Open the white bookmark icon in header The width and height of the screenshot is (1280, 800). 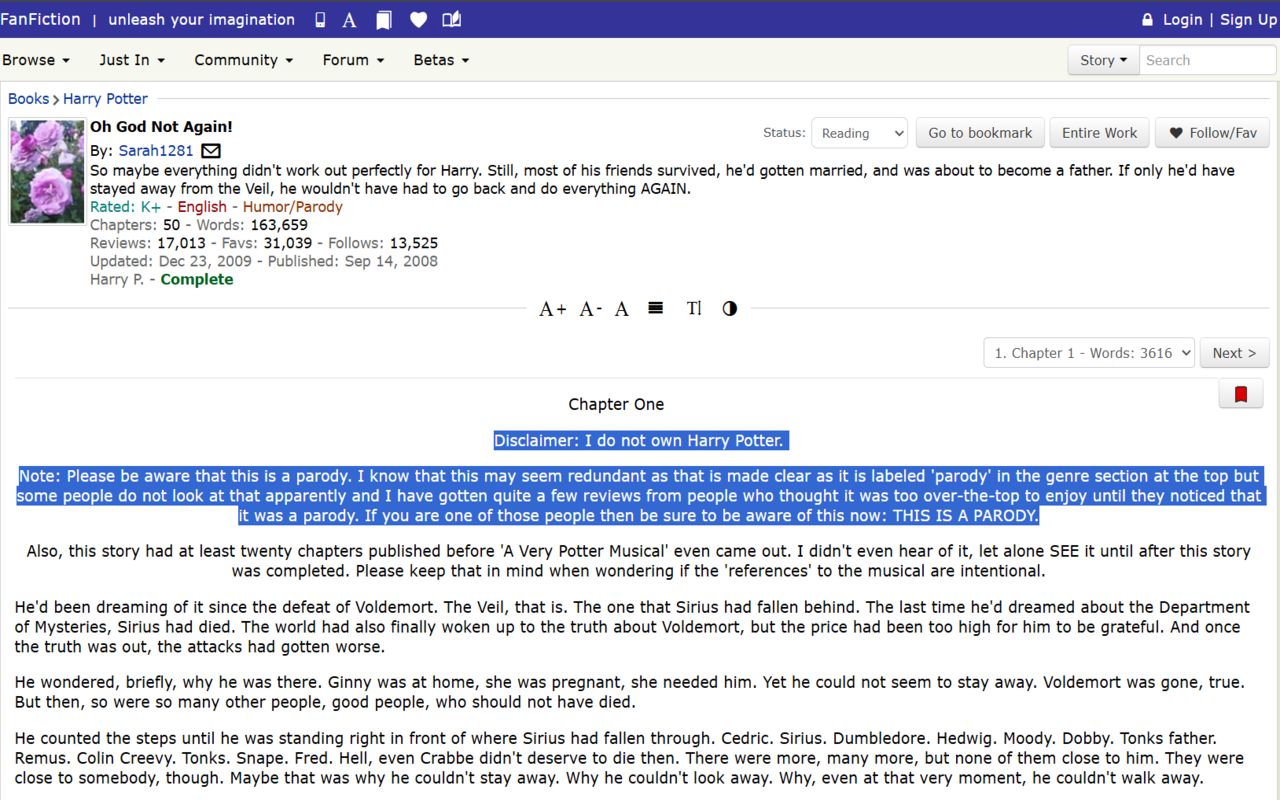[x=384, y=20]
